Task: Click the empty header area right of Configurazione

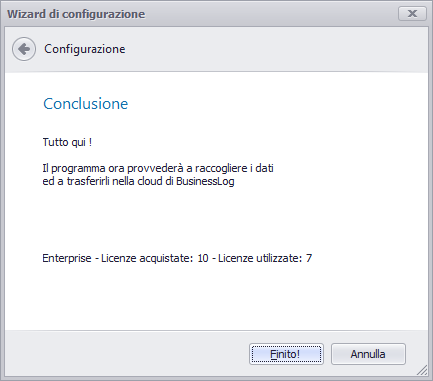Action: pyautogui.click(x=277, y=49)
